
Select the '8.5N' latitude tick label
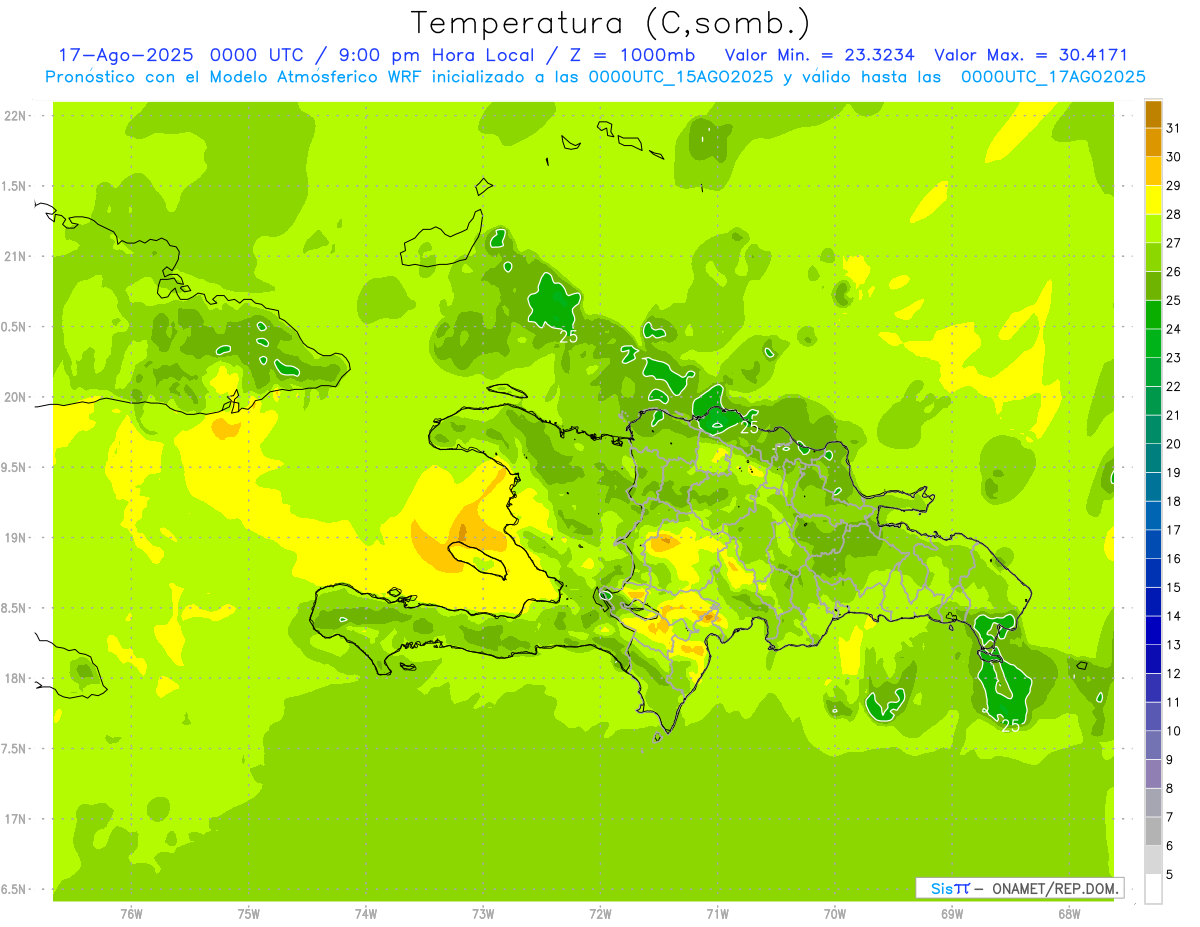tap(15, 608)
